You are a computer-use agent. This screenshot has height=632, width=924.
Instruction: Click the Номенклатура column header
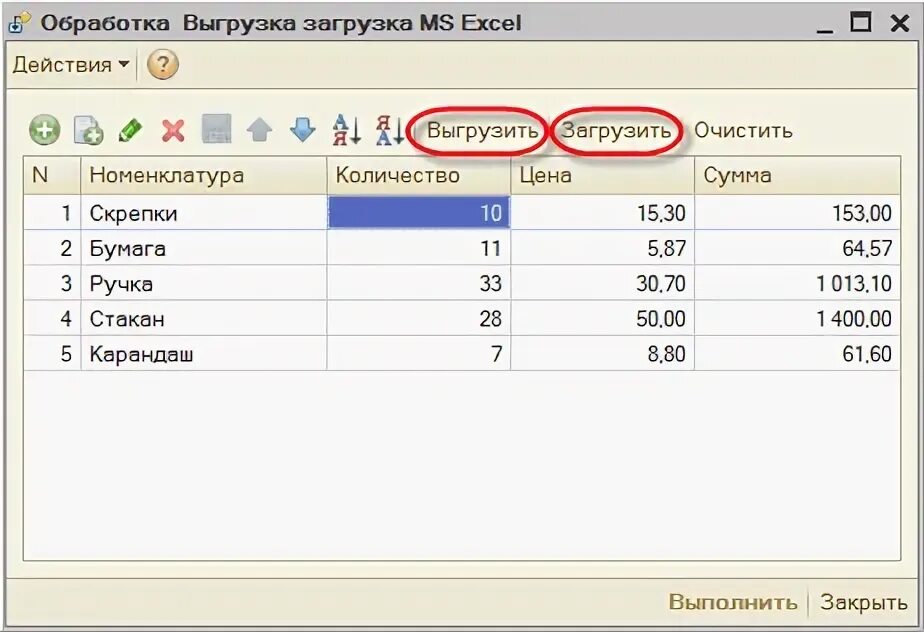pyautogui.click(x=203, y=175)
